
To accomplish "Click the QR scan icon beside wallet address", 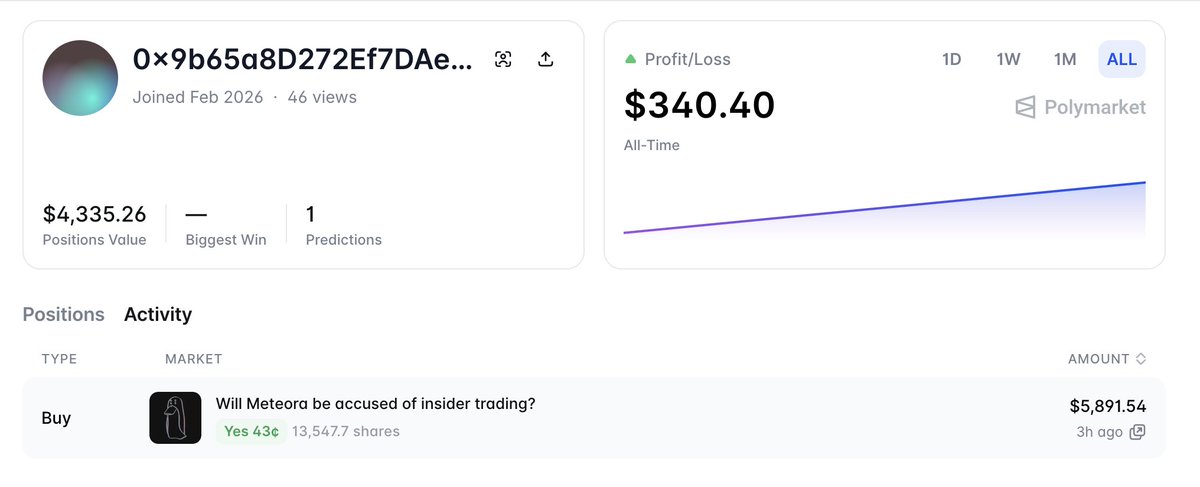I will [x=503, y=60].
